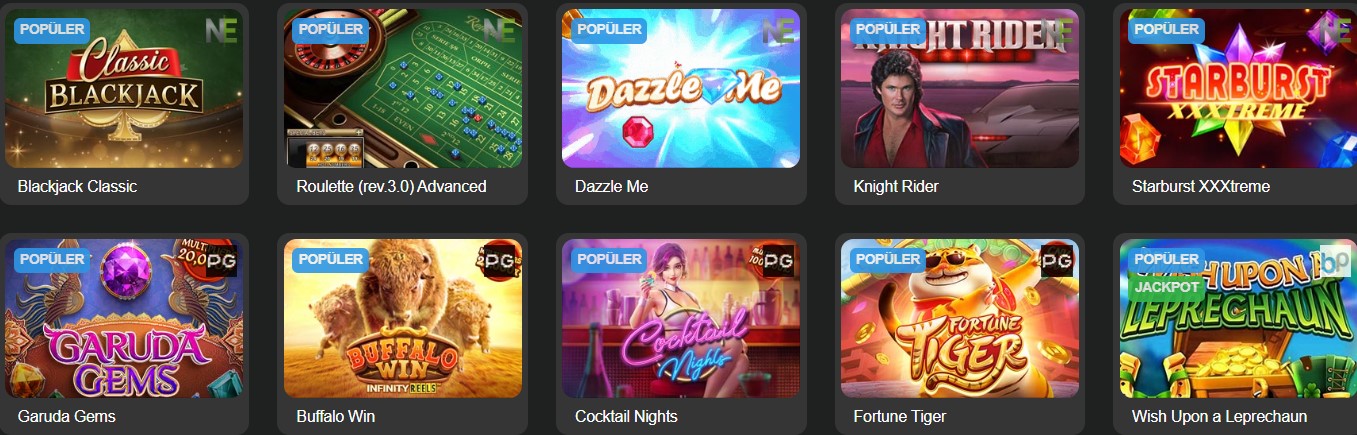Click the PG provider logo on Garuda Gems
Image resolution: width=1357 pixels, height=435 pixels.
221,260
